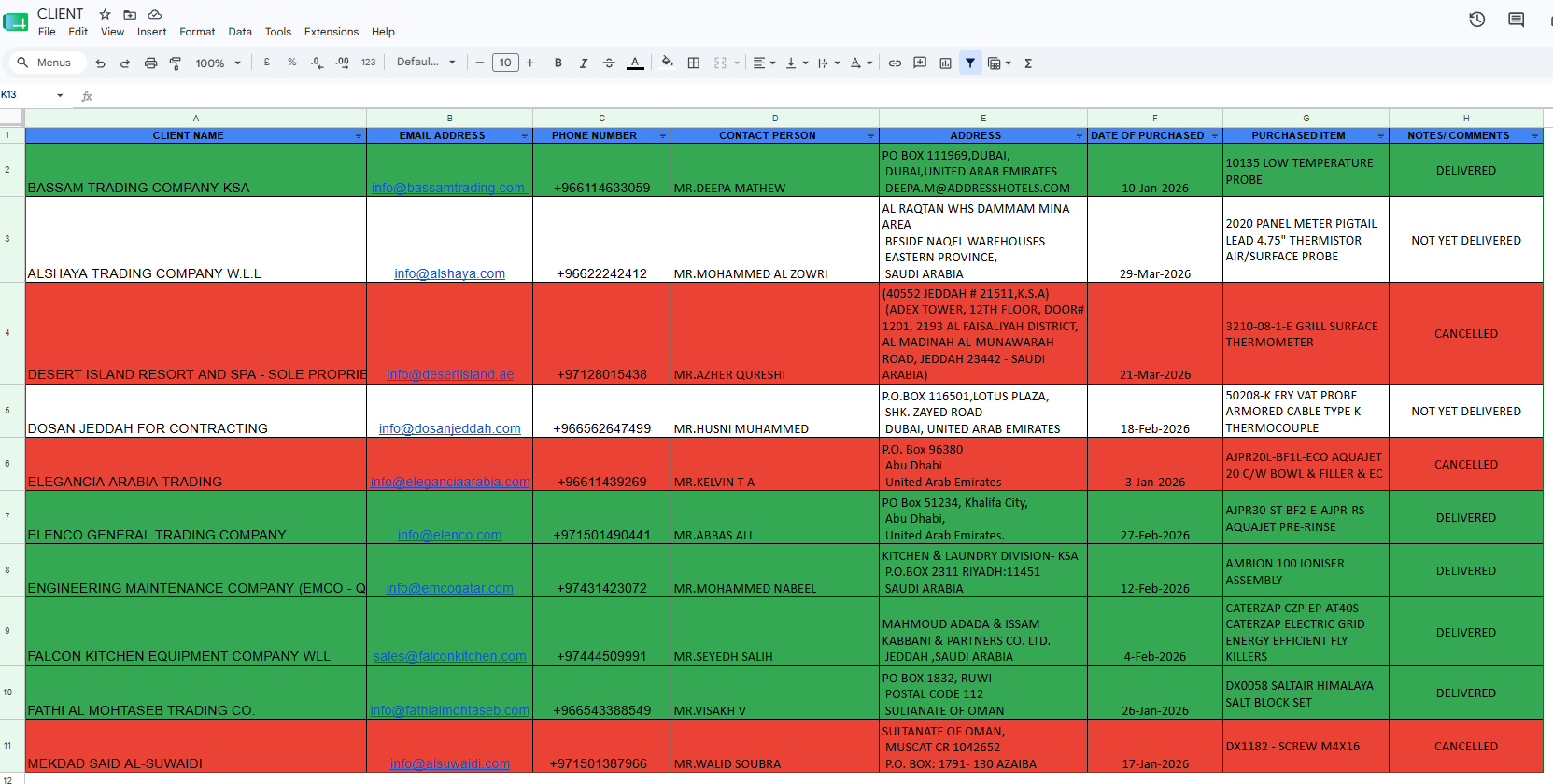Viewport: 1553px width, 784px height.
Task: Insert a comment from the toolbar
Action: click(920, 63)
